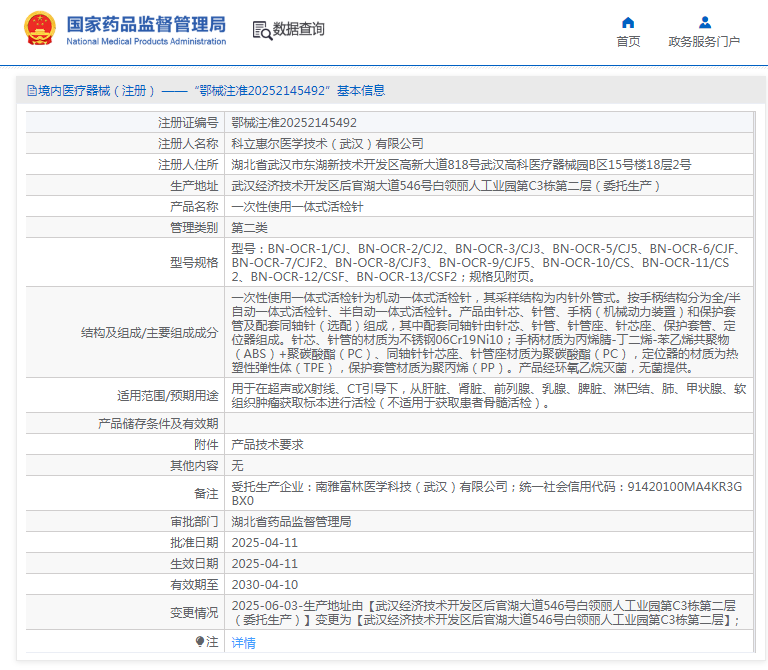Click the document icon before 境内医疗器械
The width and height of the screenshot is (768, 670).
pos(31,91)
